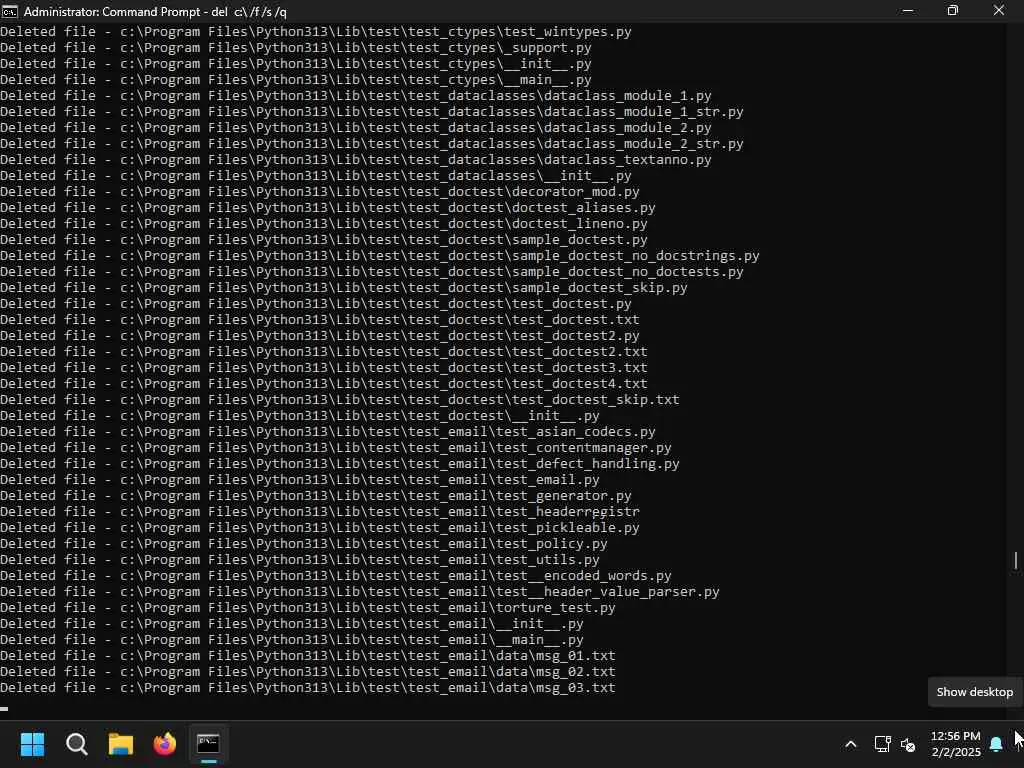The width and height of the screenshot is (1024, 768).
Task: Launch File Explorer from taskbar
Action: point(121,743)
